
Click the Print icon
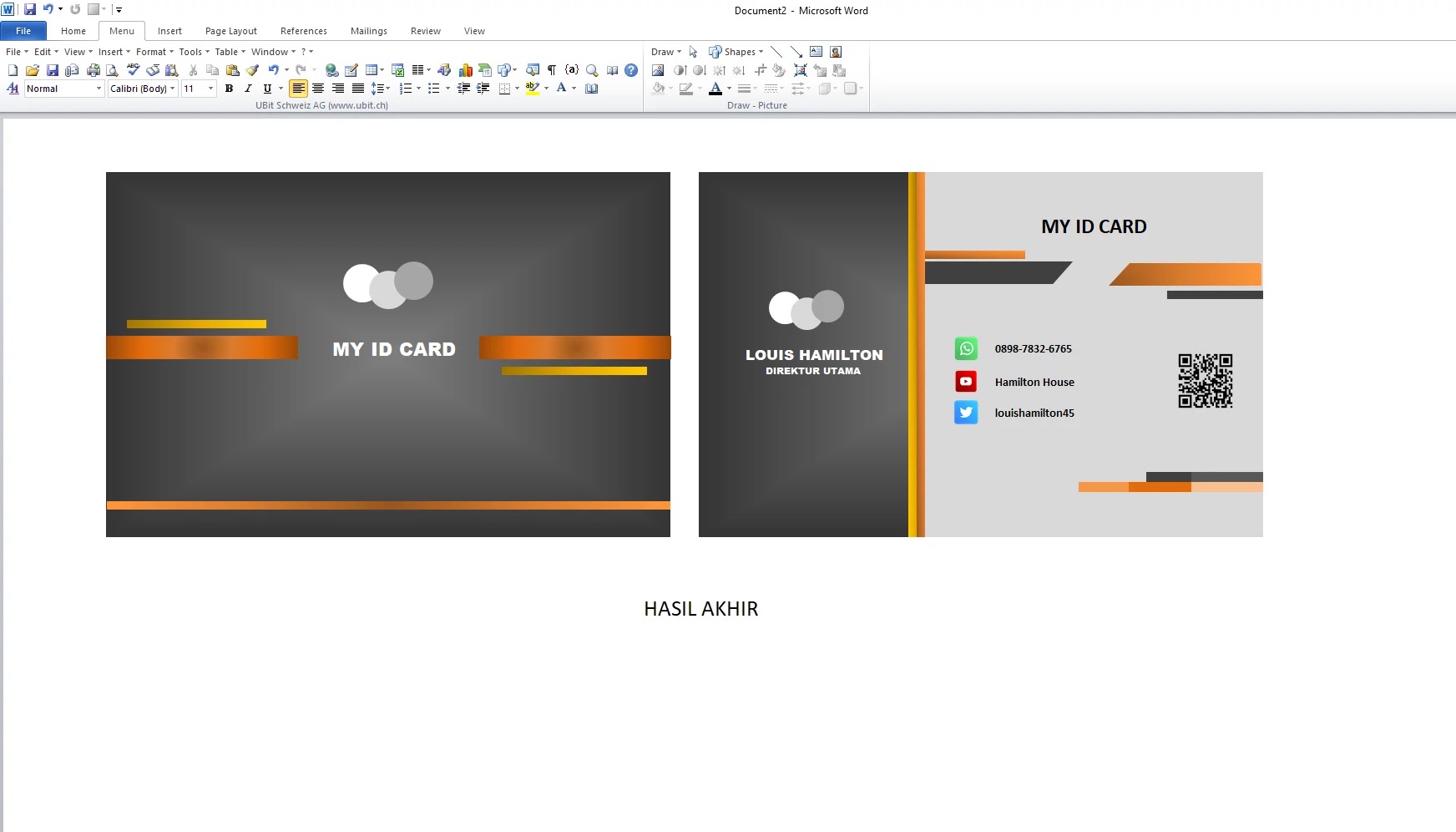point(94,70)
